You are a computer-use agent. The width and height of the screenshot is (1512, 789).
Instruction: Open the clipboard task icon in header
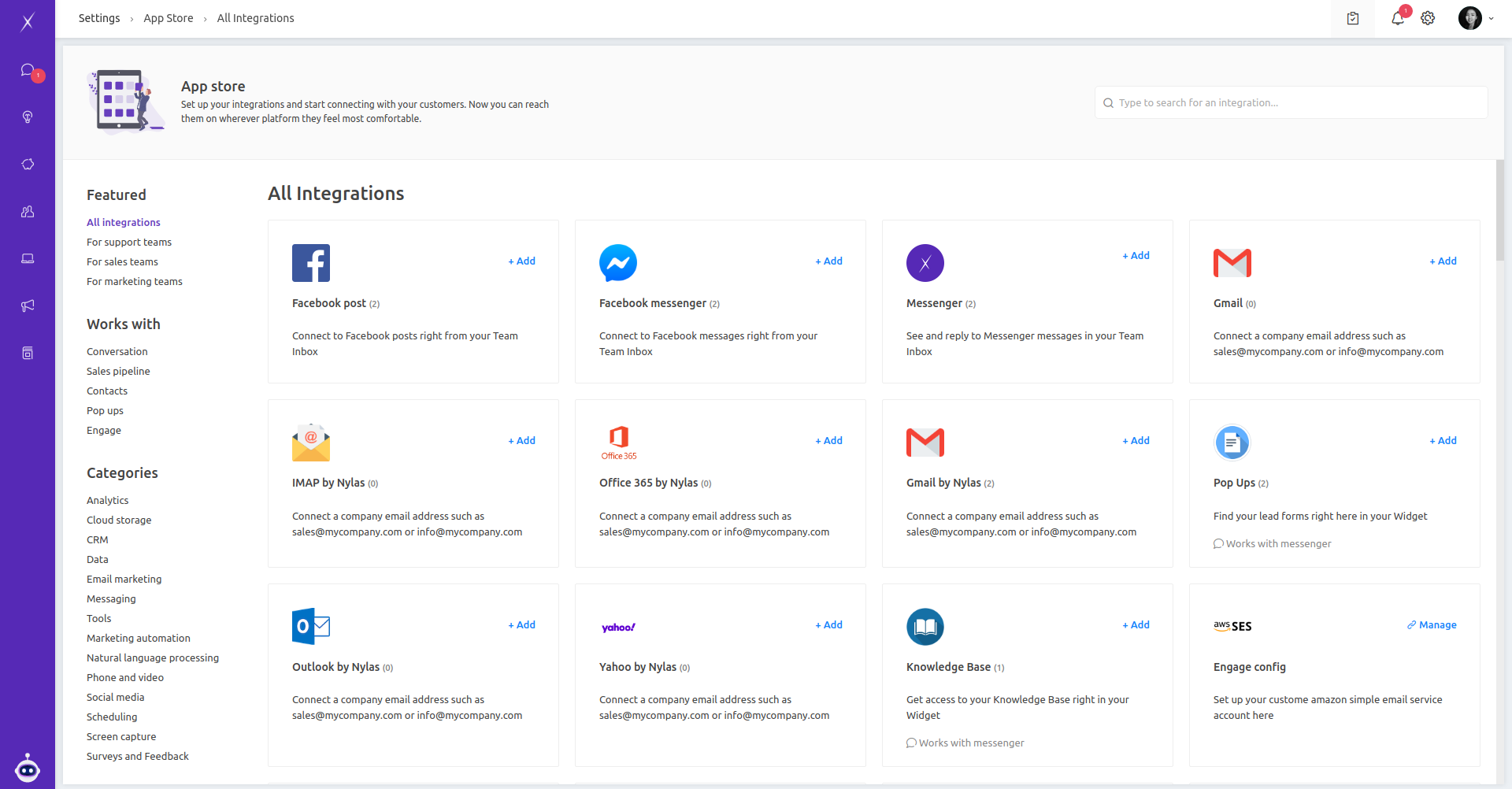coord(1352,18)
